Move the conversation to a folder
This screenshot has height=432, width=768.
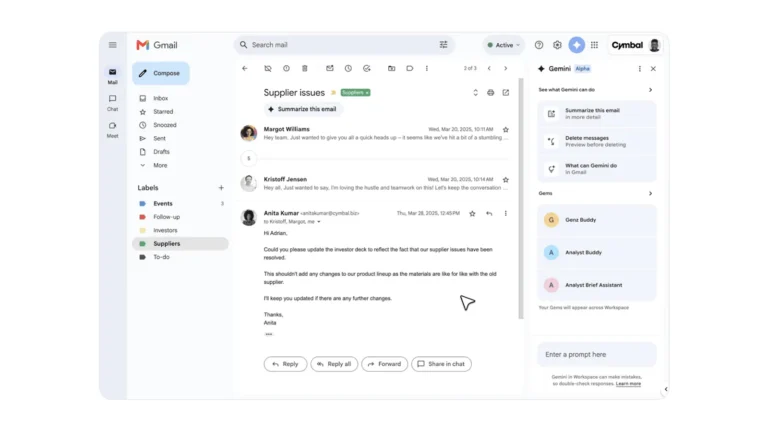tap(391, 69)
